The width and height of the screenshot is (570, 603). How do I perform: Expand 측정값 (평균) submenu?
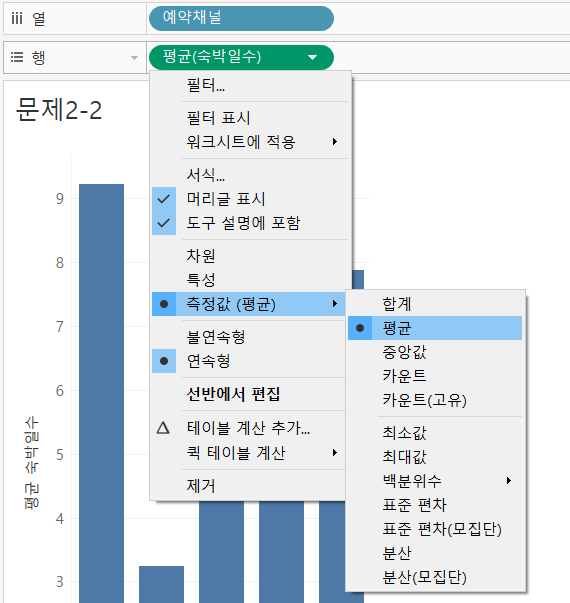click(249, 304)
